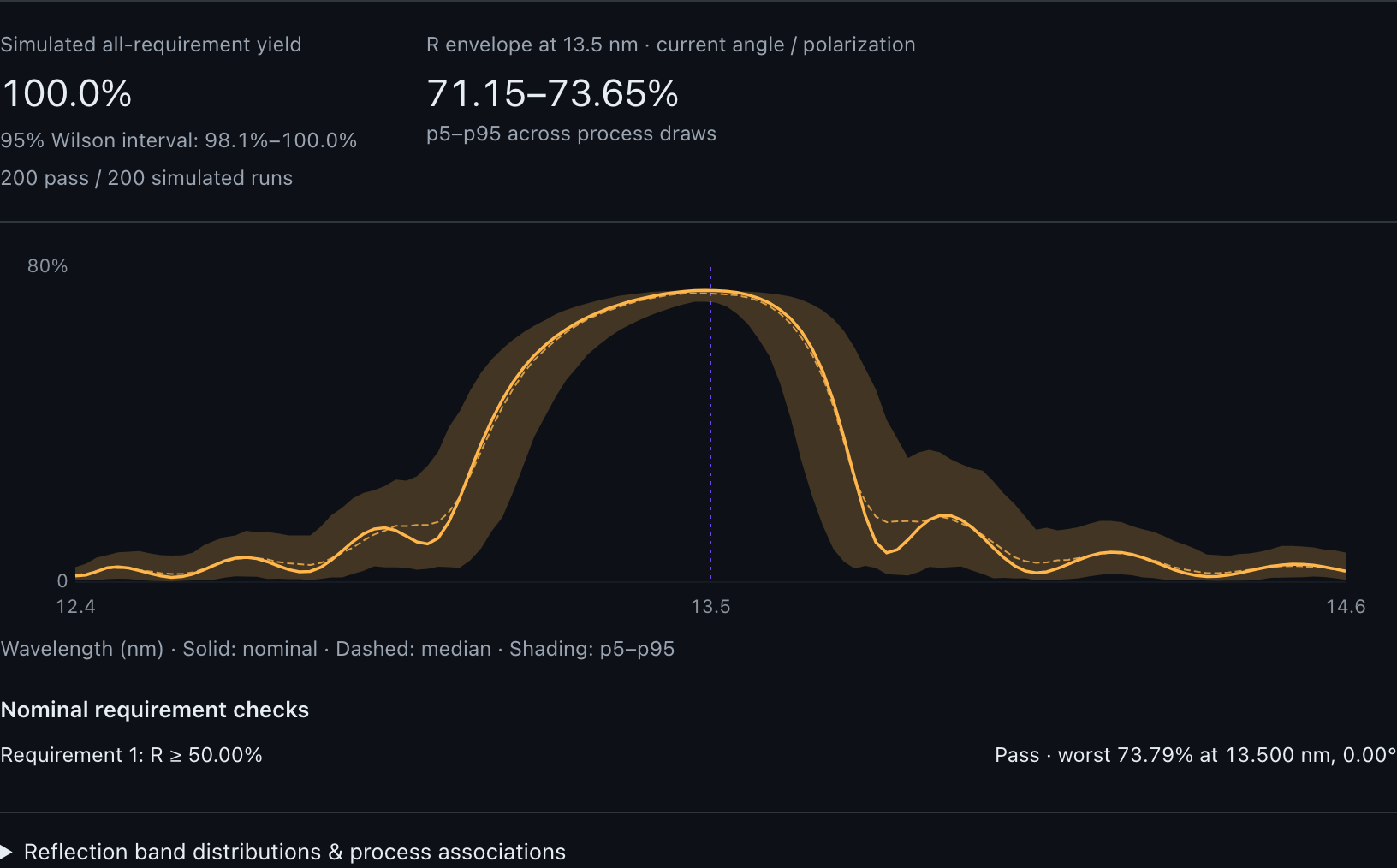Click the 12.4 wavelength axis label
The image size is (1397, 868).
click(x=75, y=607)
